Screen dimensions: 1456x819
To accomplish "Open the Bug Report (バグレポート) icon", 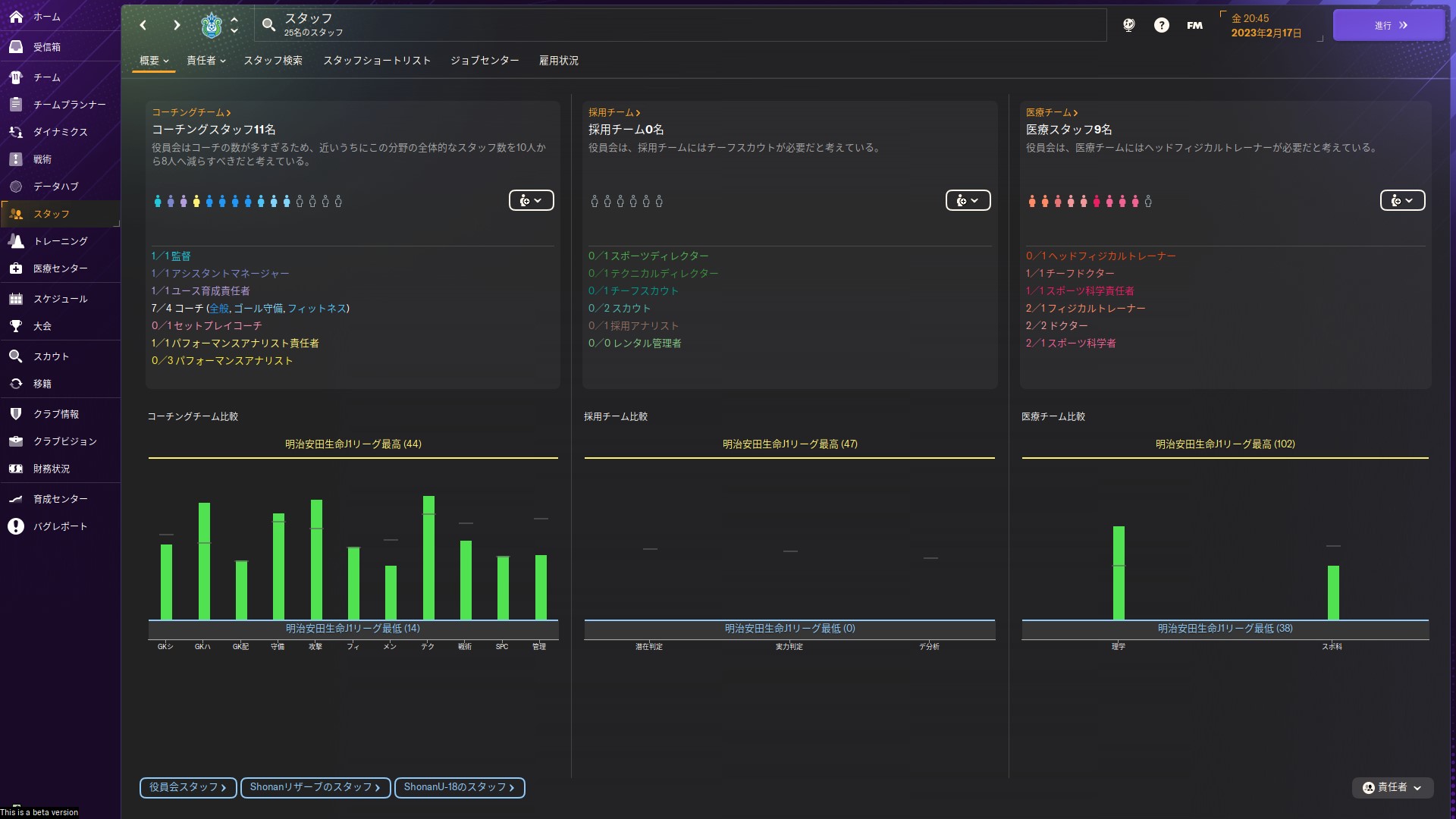I will pyautogui.click(x=16, y=526).
